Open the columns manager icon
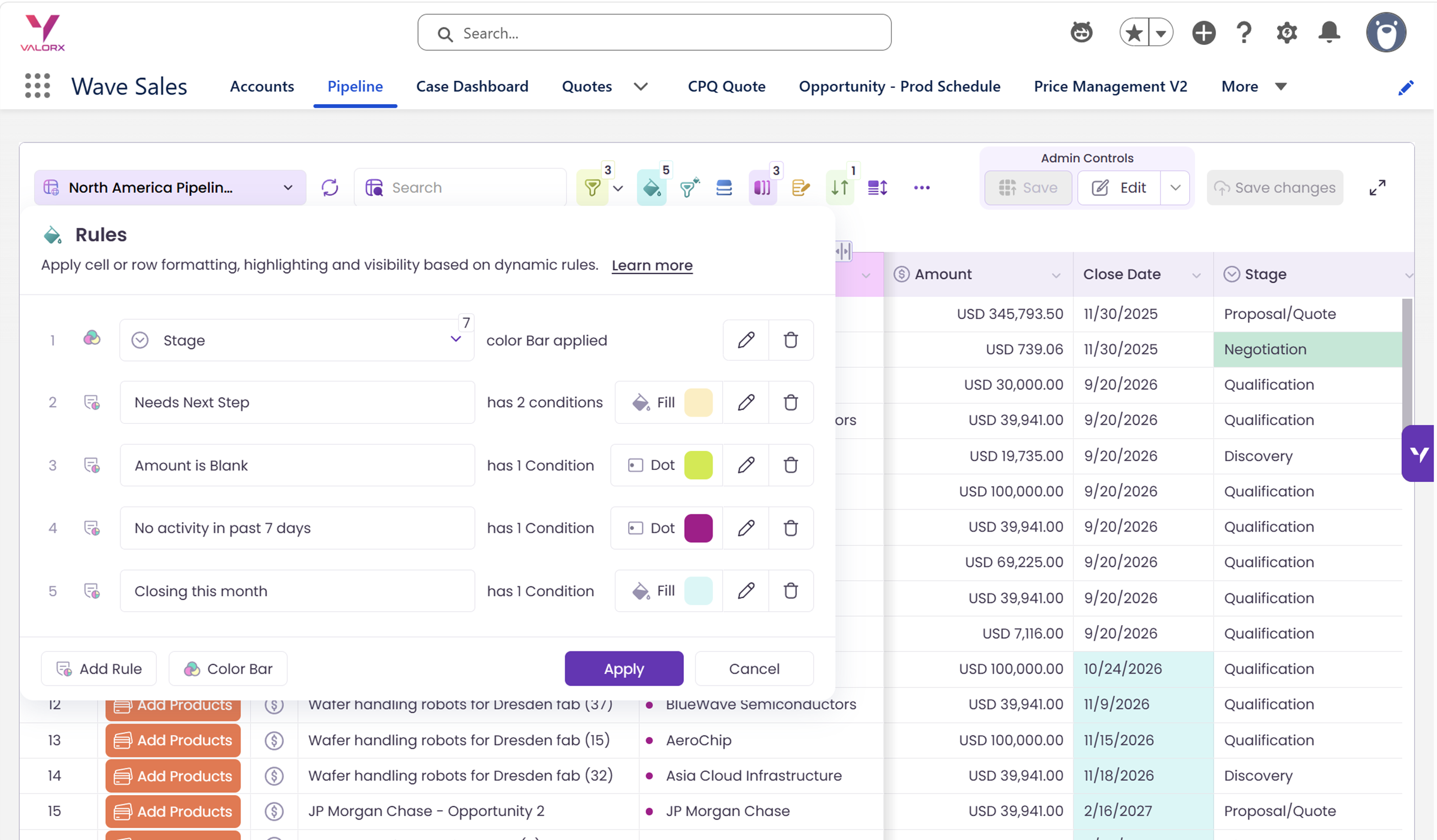The width and height of the screenshot is (1437, 840). [x=762, y=188]
